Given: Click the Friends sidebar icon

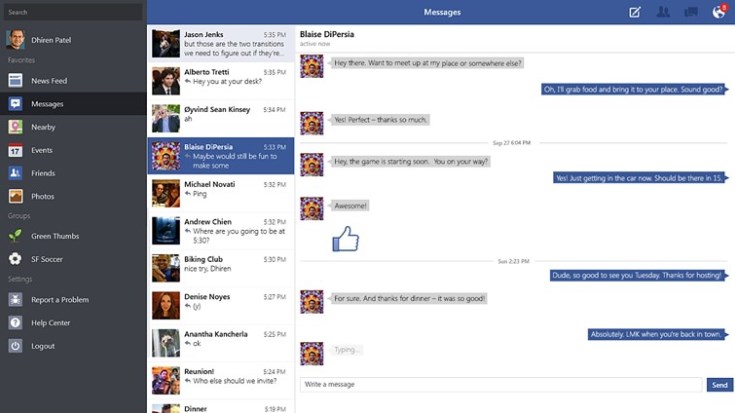Looking at the screenshot, I should (x=15, y=173).
